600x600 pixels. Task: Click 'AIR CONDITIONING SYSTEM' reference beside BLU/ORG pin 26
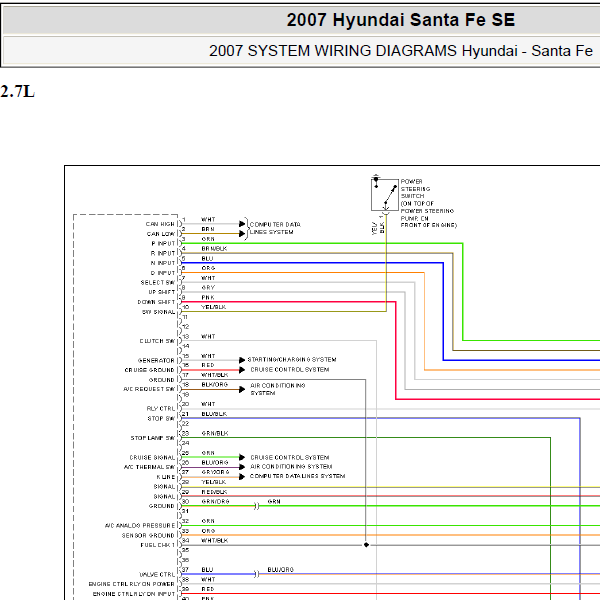coord(291,467)
